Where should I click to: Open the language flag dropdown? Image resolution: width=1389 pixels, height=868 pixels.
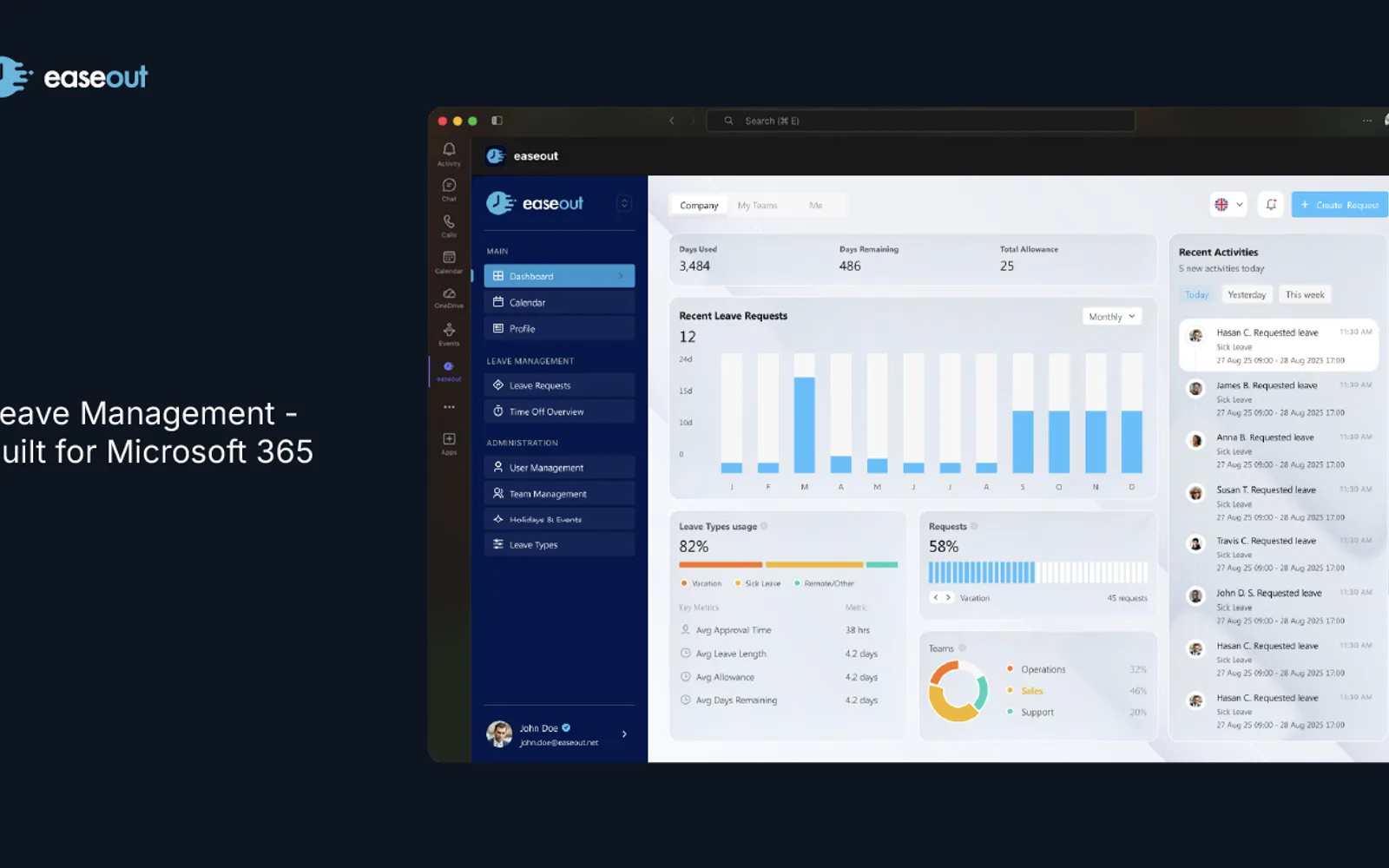pos(1228,205)
